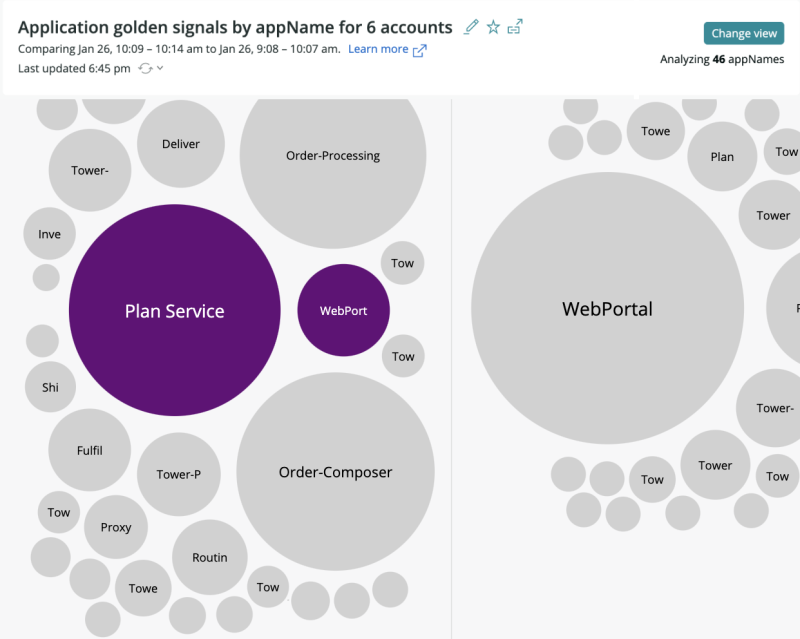This screenshot has height=639, width=800.
Task: Pick the Fulfil bubble
Action: [x=90, y=451]
